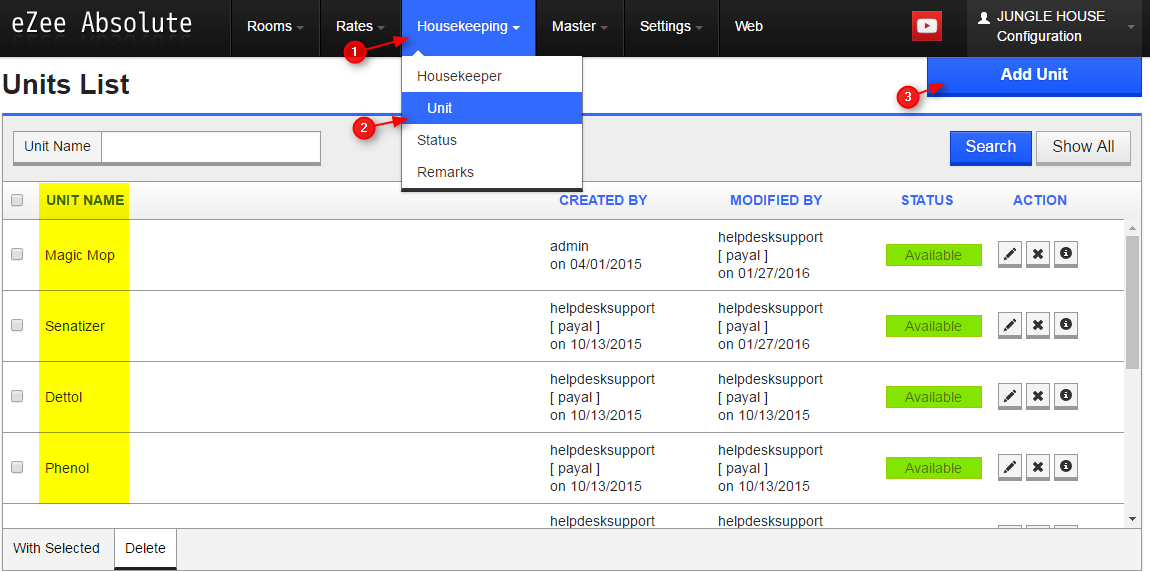The height and width of the screenshot is (571, 1150).
Task: Tick the select-all checkbox in table header
Action: tap(17, 200)
